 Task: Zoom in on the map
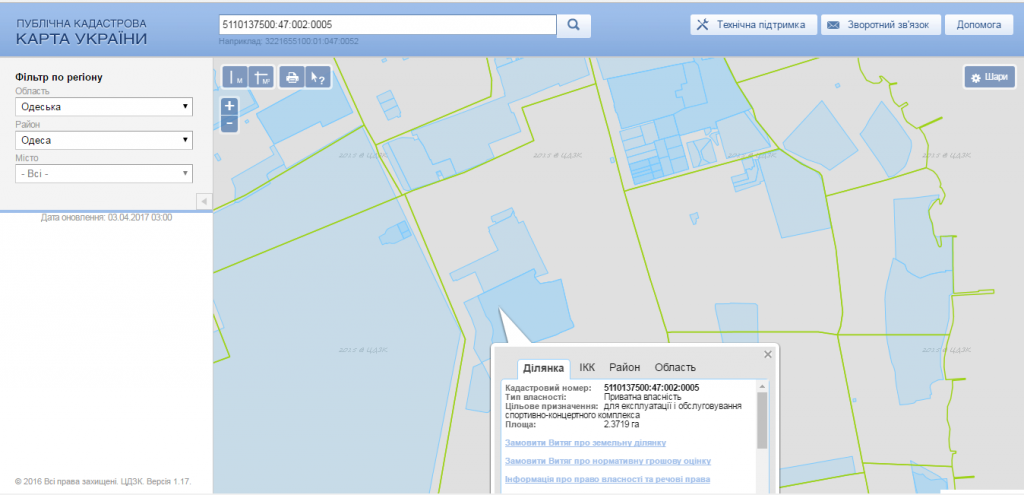pos(229,105)
